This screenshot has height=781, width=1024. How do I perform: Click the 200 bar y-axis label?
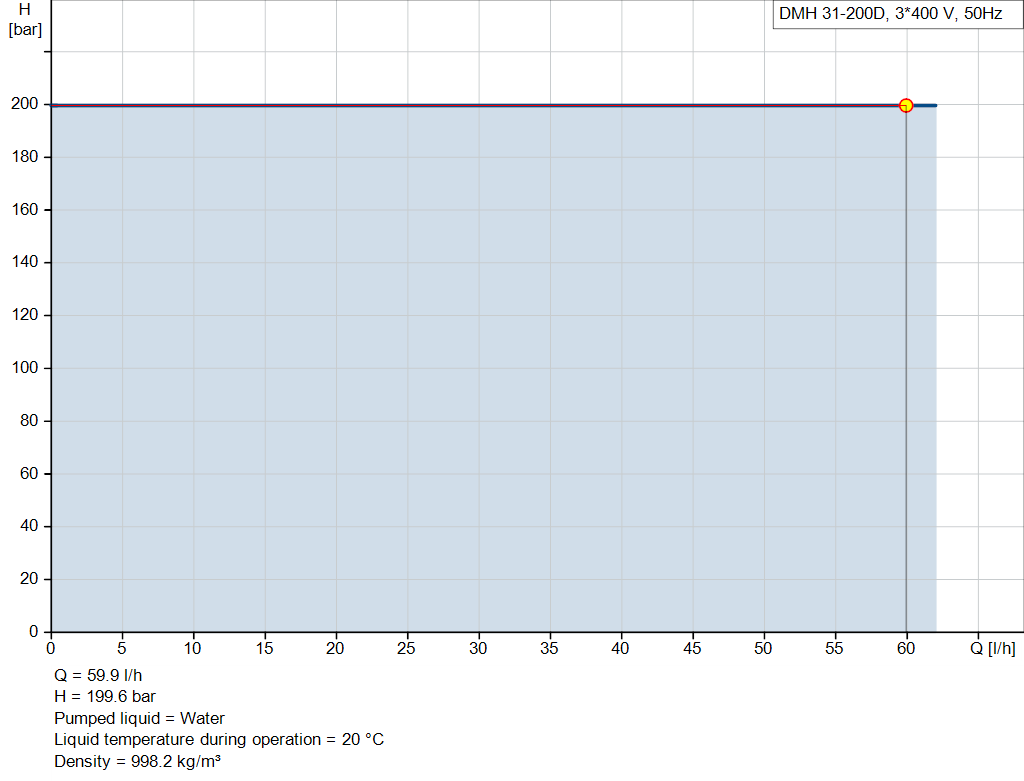pos(25,104)
